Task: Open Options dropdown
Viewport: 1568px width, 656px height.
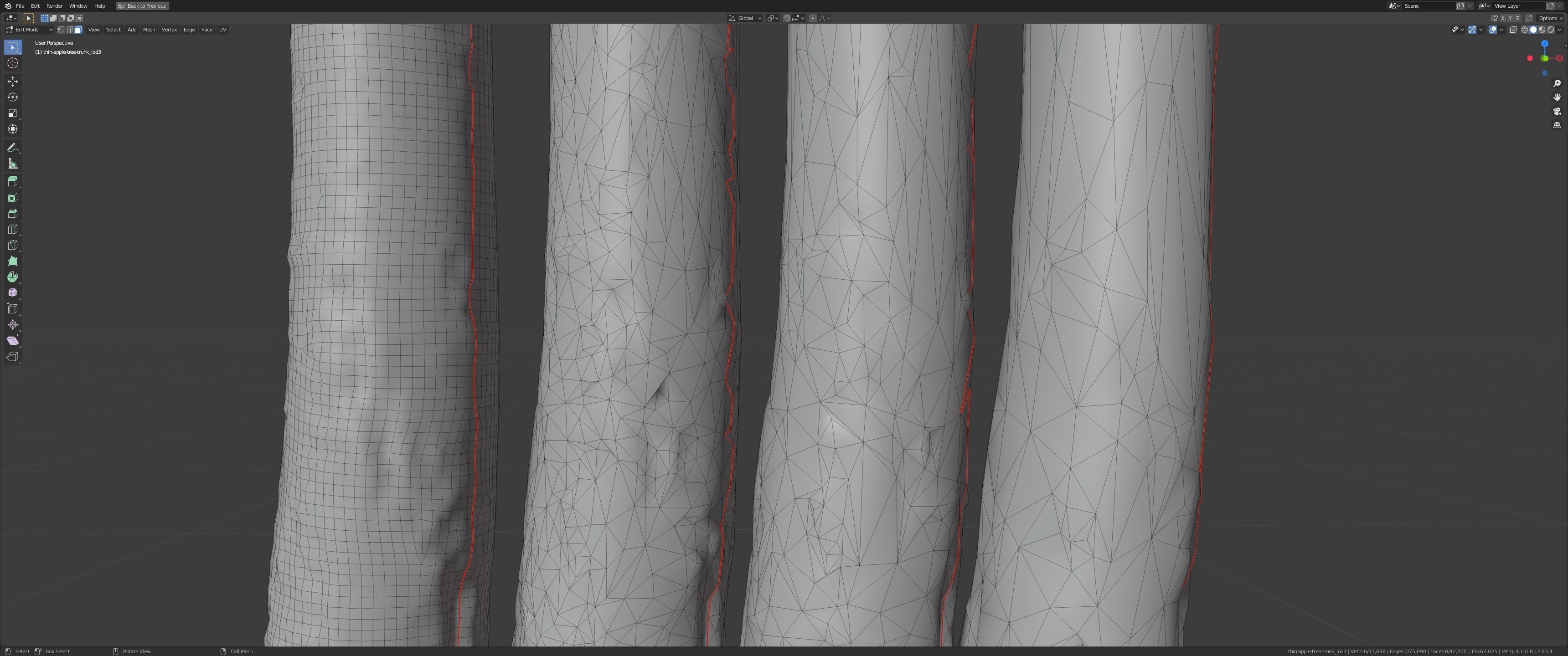Action: (x=1550, y=18)
